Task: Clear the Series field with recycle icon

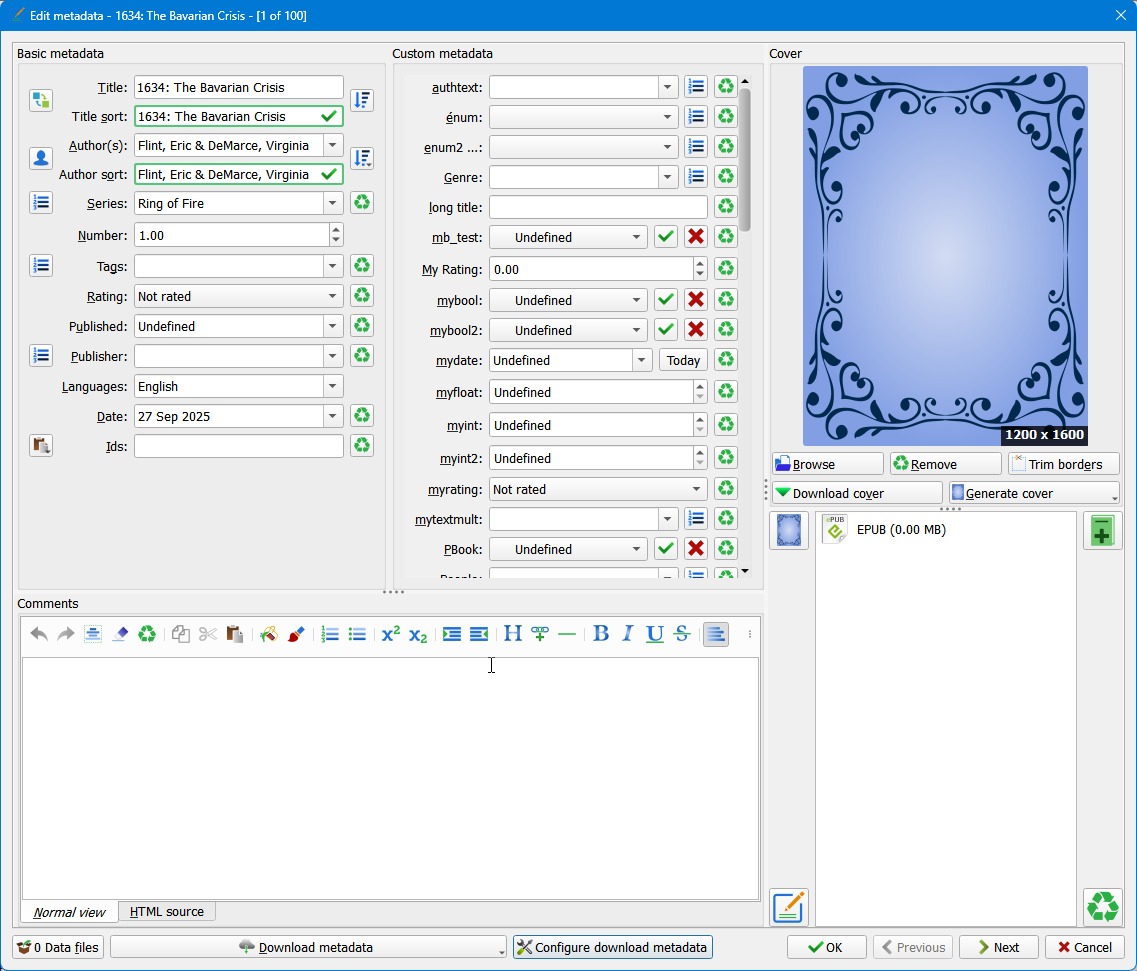Action: pos(361,203)
